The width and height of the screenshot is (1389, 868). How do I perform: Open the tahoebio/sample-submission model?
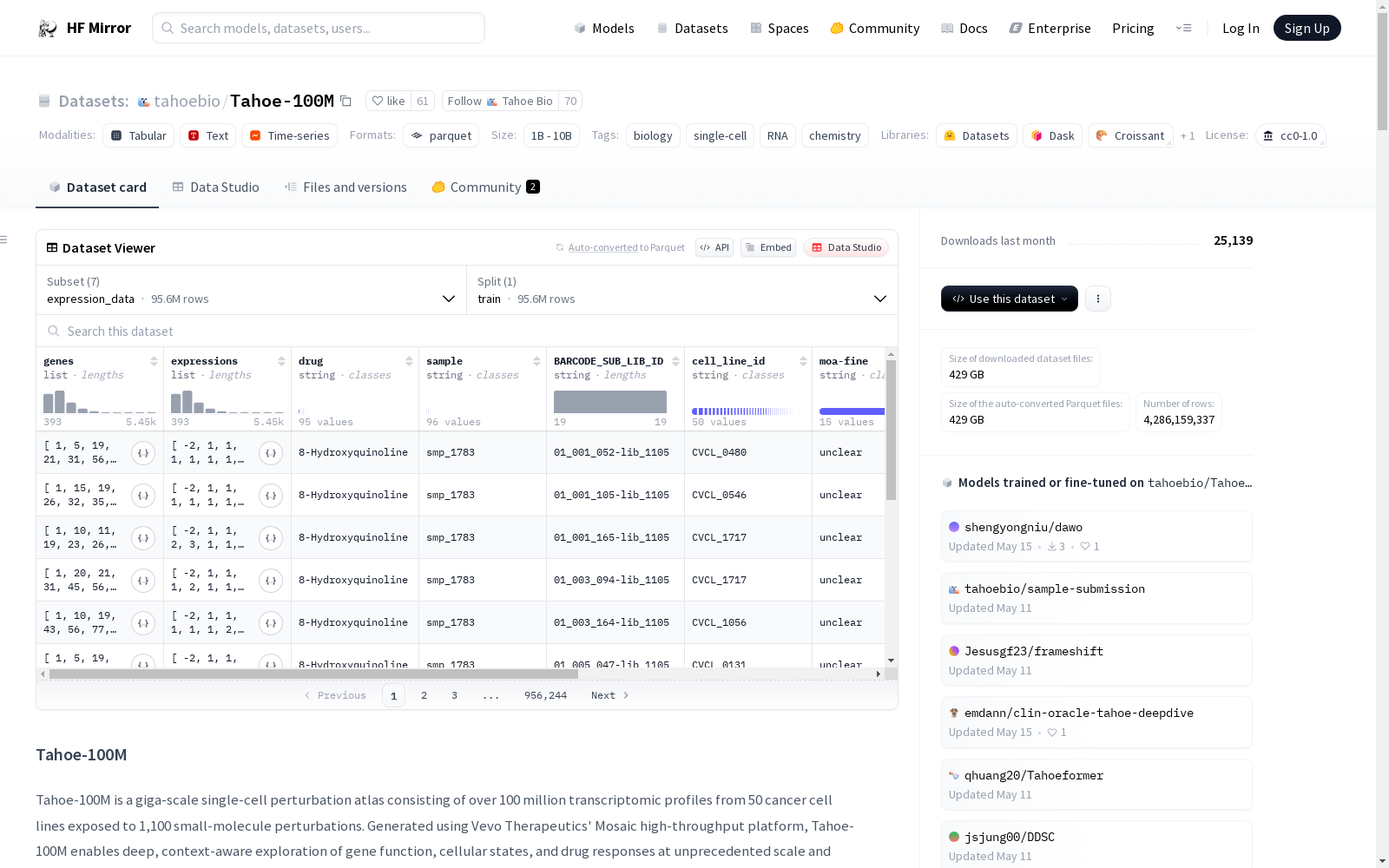[x=1096, y=598]
